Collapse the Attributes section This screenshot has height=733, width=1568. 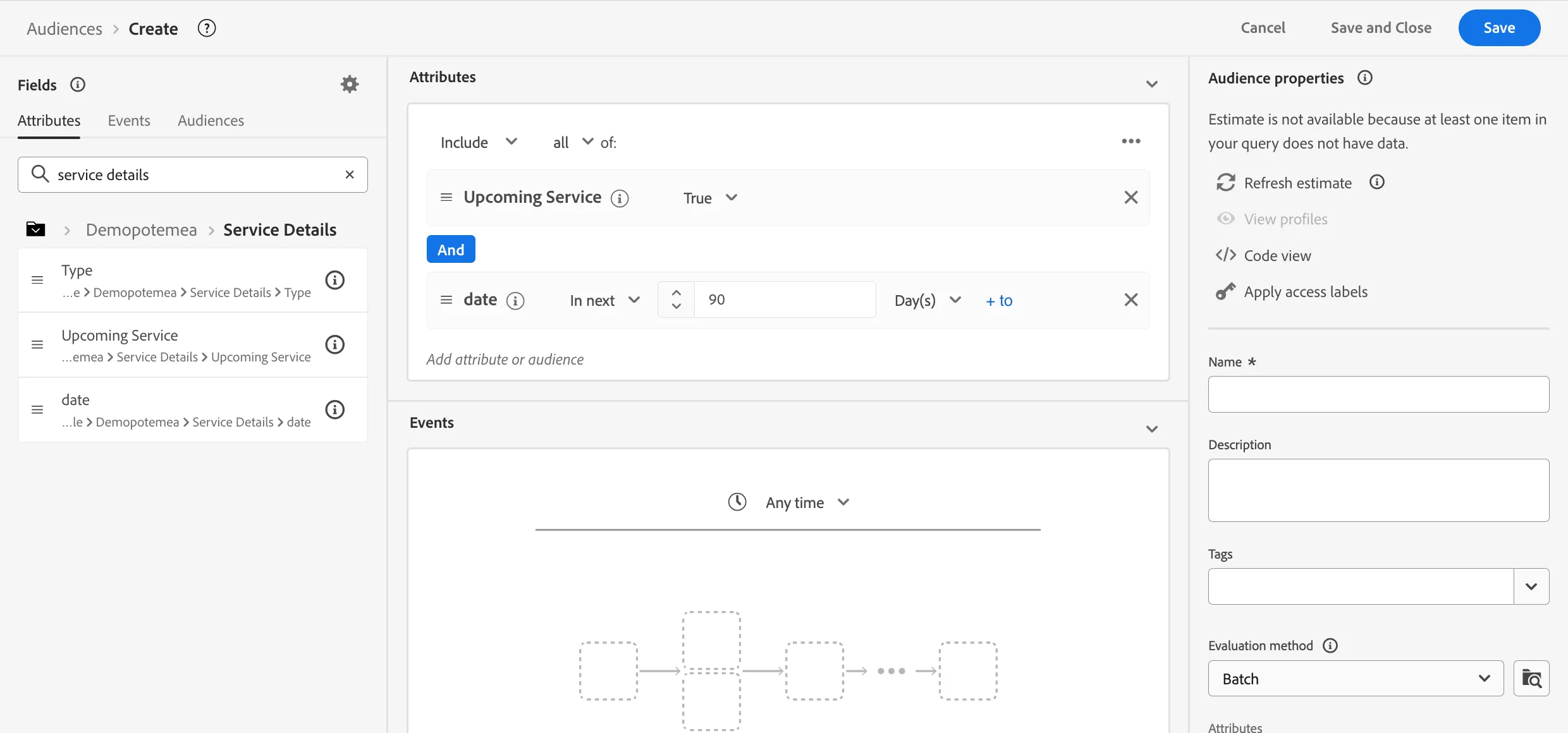[x=1152, y=84]
